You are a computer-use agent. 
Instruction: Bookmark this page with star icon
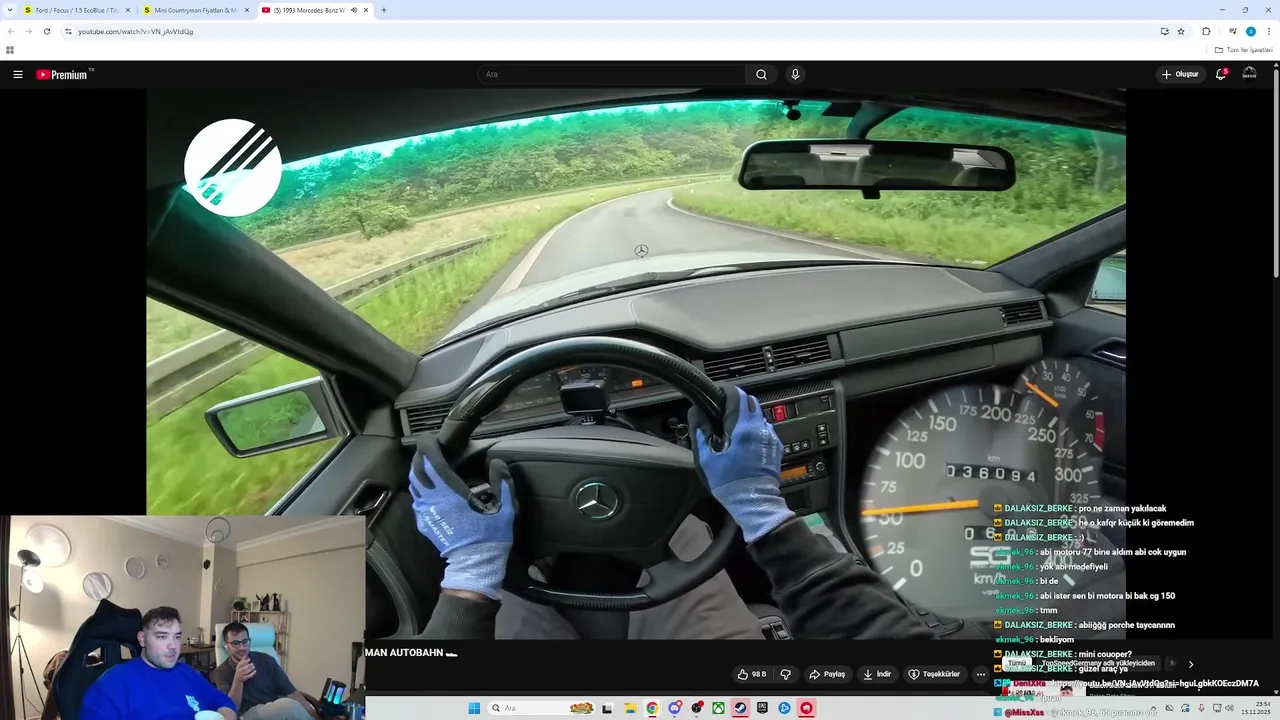(x=1181, y=31)
